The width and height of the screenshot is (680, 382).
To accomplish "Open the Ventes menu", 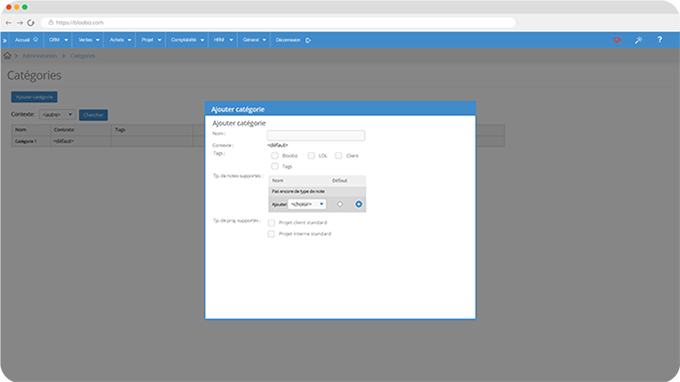I will point(88,40).
